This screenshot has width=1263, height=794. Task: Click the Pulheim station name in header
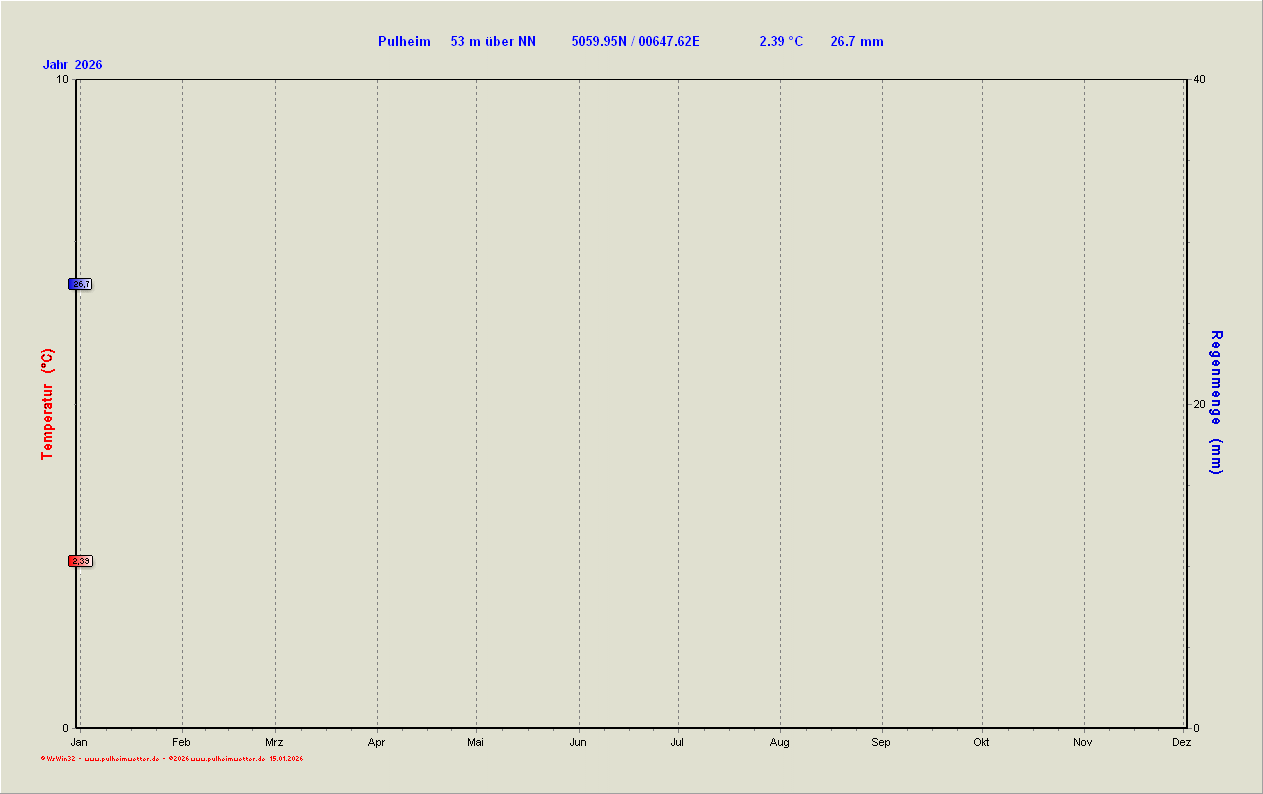(x=404, y=41)
